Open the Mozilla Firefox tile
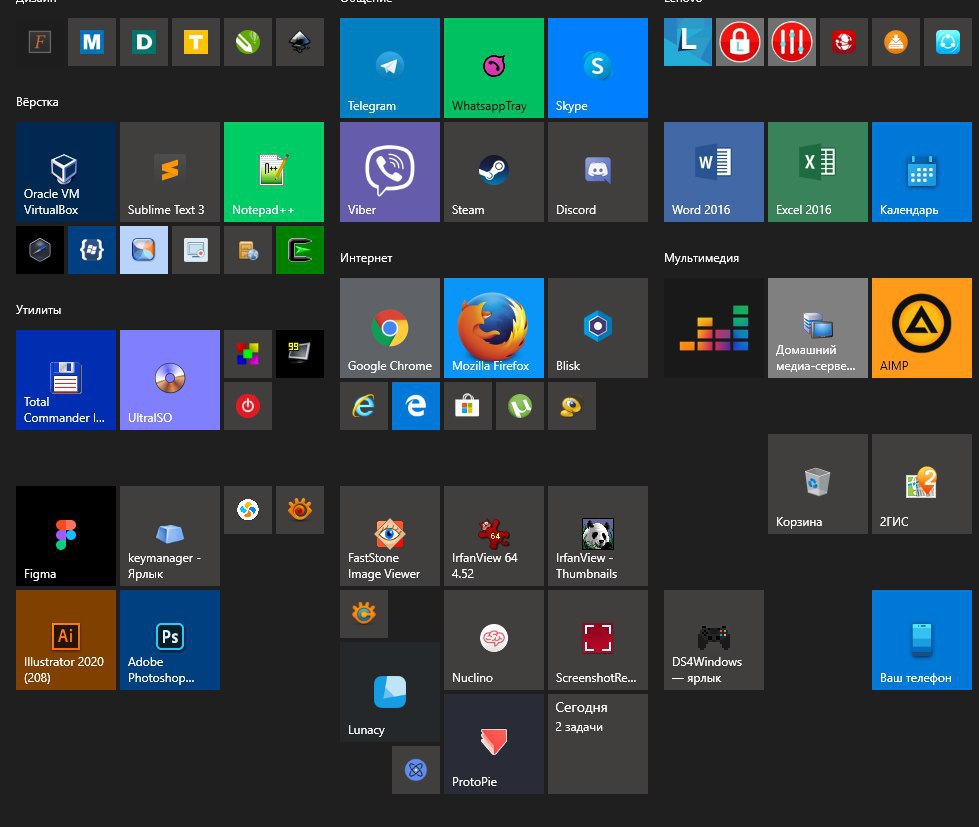Viewport: 979px width, 827px height. click(494, 328)
